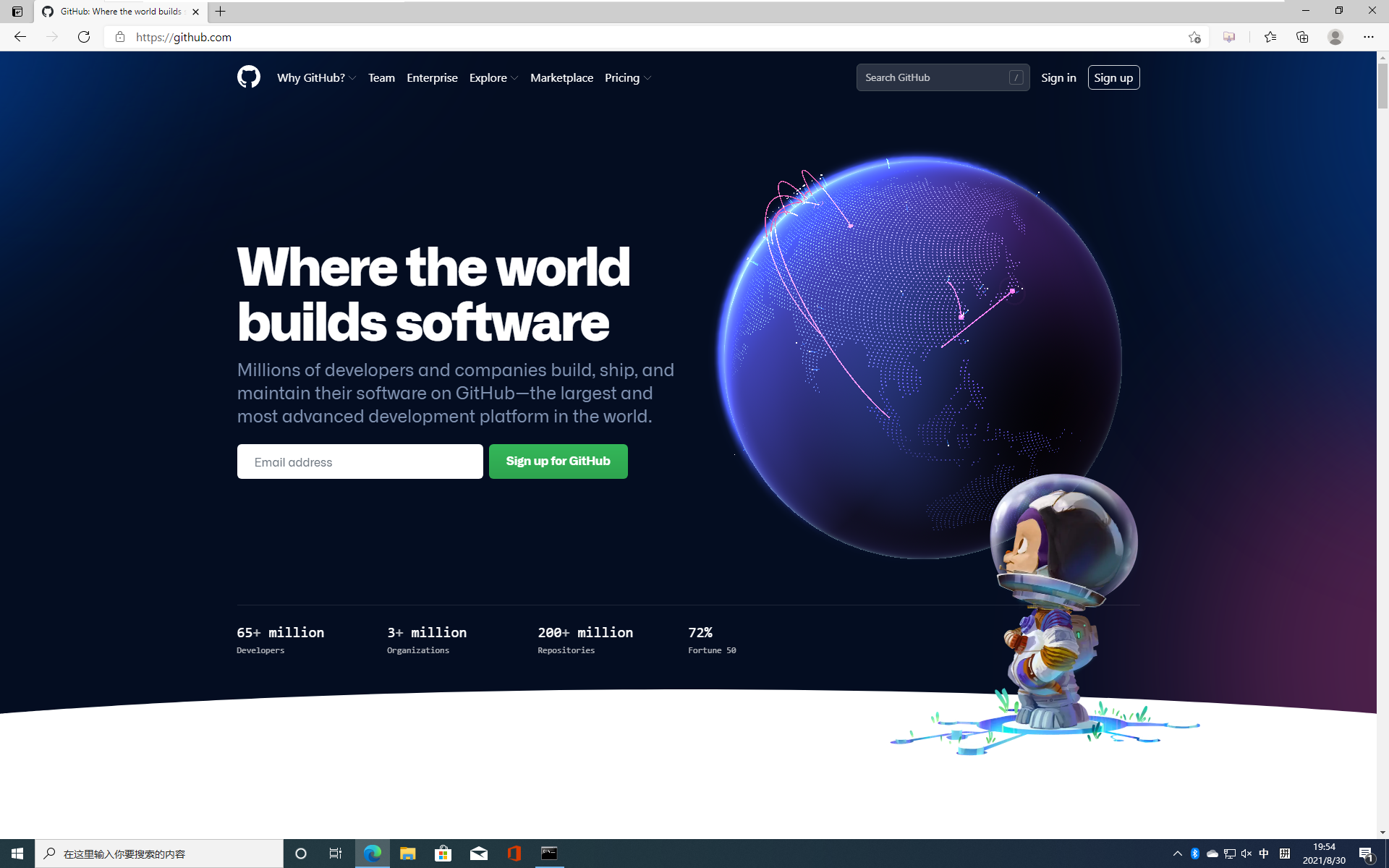Click Sign in button
This screenshot has width=1389, height=868.
pyautogui.click(x=1058, y=77)
